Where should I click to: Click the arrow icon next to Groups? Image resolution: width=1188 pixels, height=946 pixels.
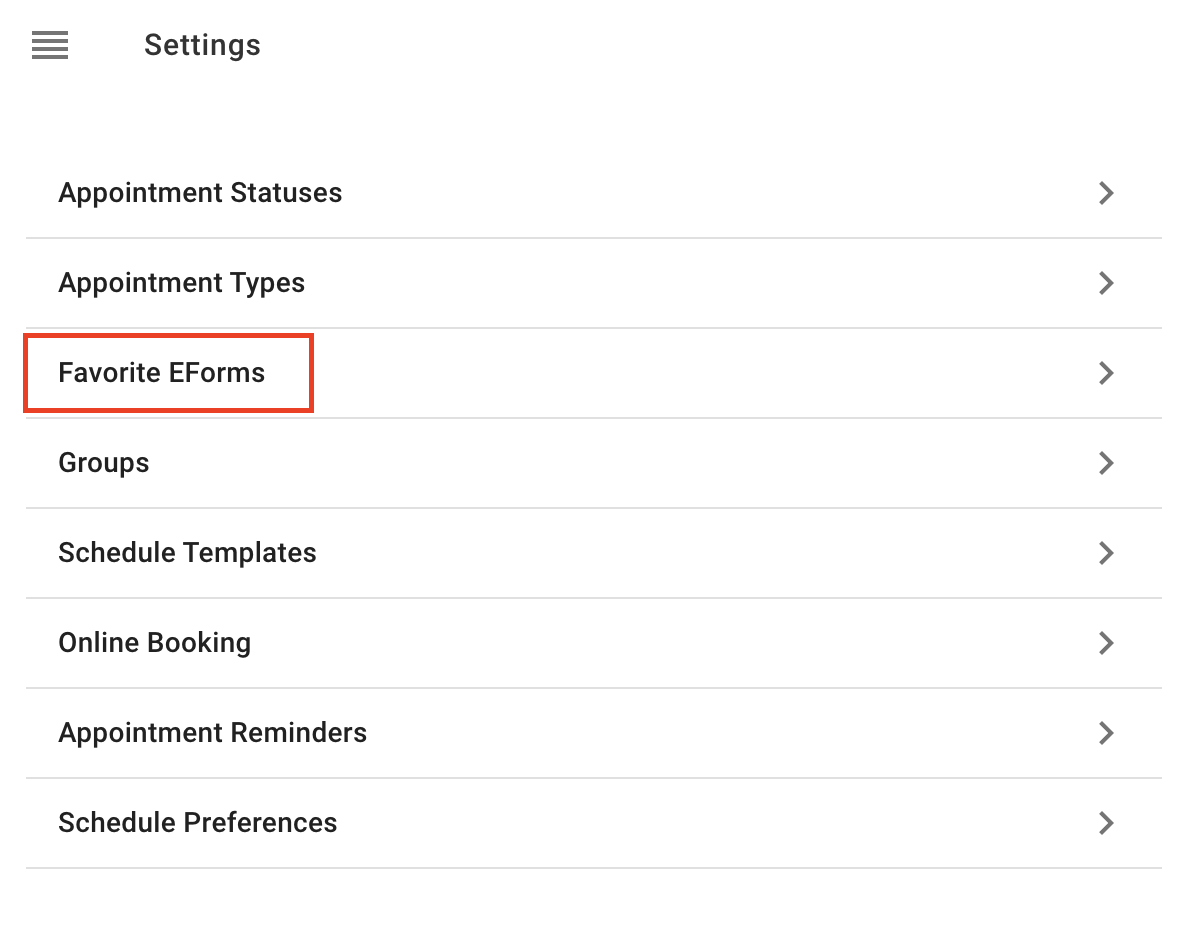pyautogui.click(x=1106, y=463)
